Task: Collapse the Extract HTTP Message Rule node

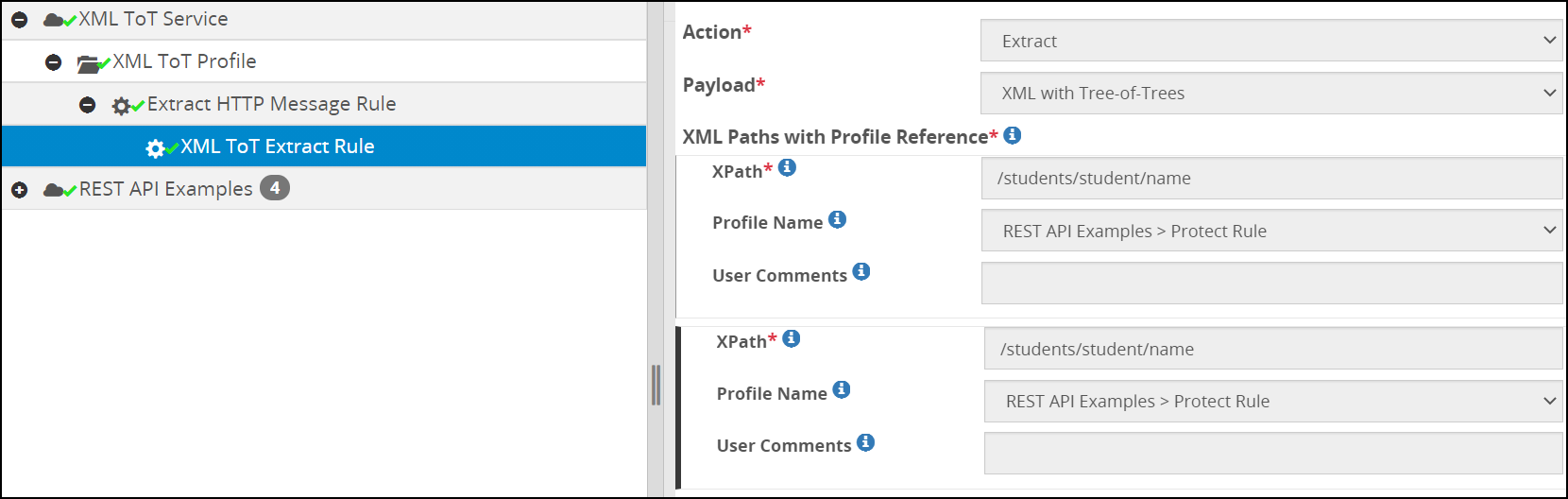Action: point(88,105)
